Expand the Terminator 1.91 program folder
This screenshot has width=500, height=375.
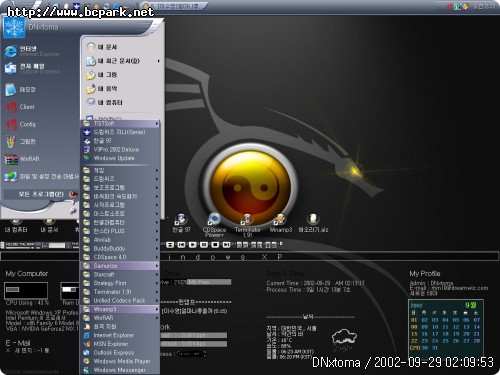[x=120, y=292]
